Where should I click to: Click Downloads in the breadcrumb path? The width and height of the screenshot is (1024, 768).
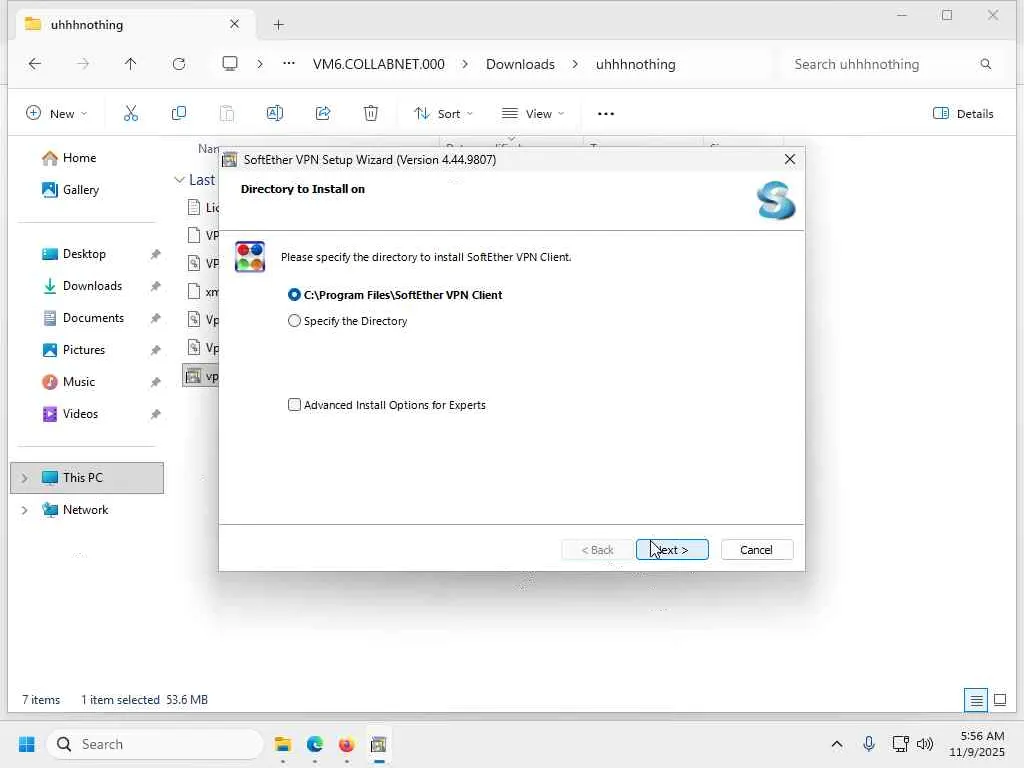[x=520, y=64]
